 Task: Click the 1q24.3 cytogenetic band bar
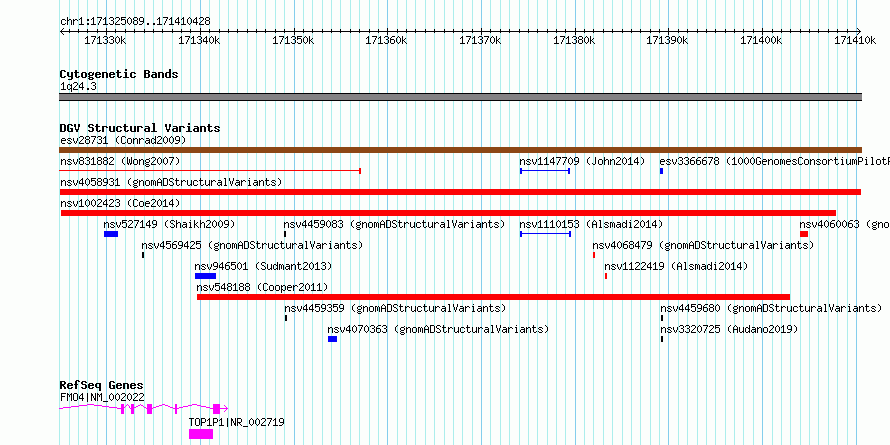pos(460,97)
